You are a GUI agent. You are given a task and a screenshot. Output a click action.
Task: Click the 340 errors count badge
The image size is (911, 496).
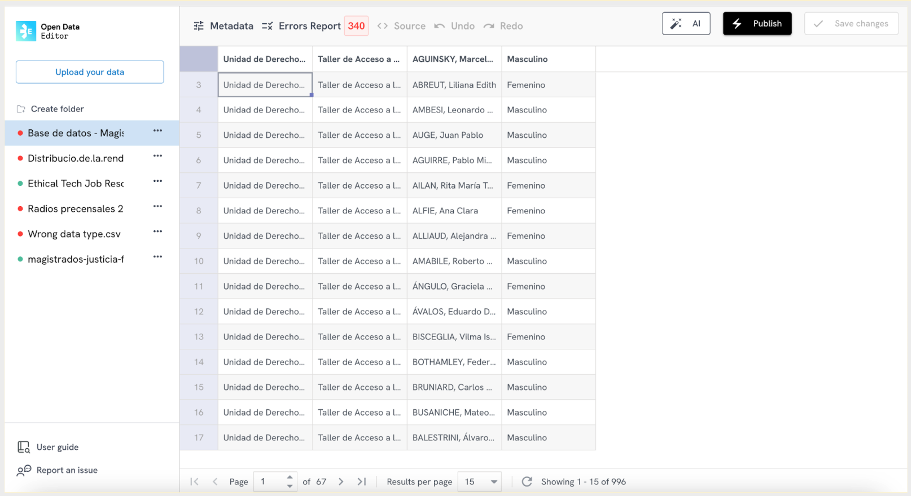tap(356, 26)
